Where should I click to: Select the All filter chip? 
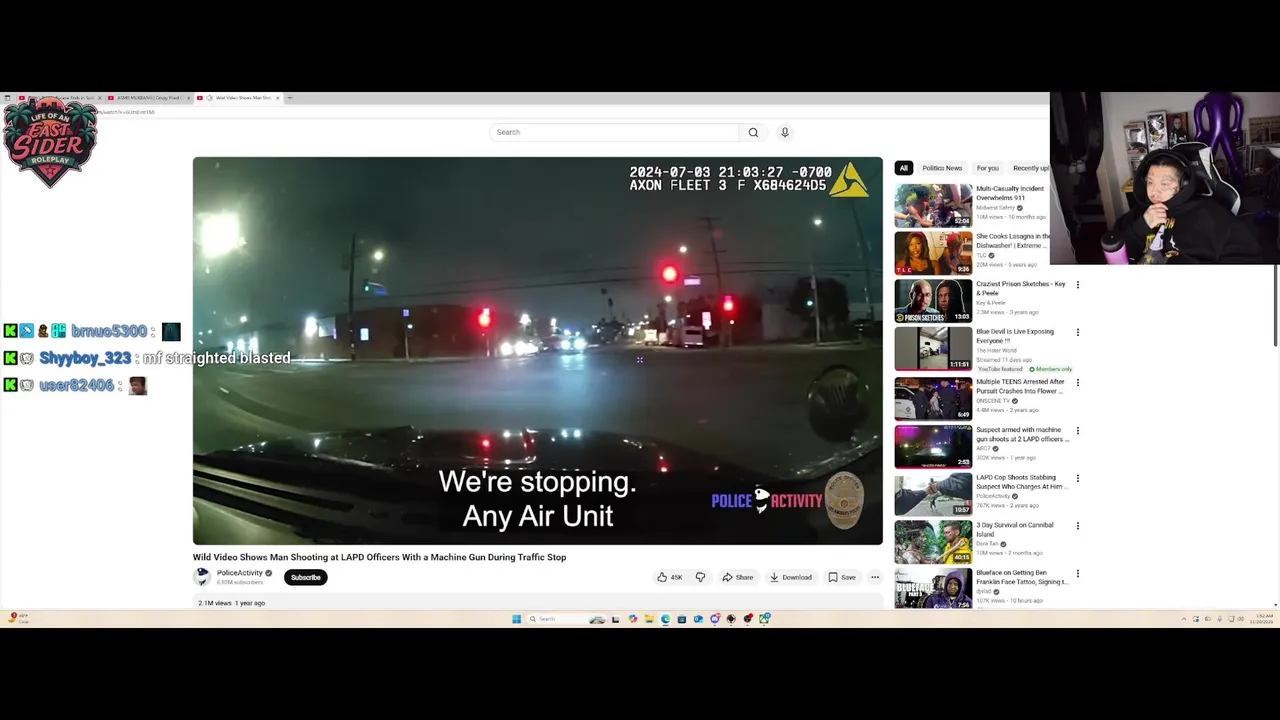(x=903, y=168)
